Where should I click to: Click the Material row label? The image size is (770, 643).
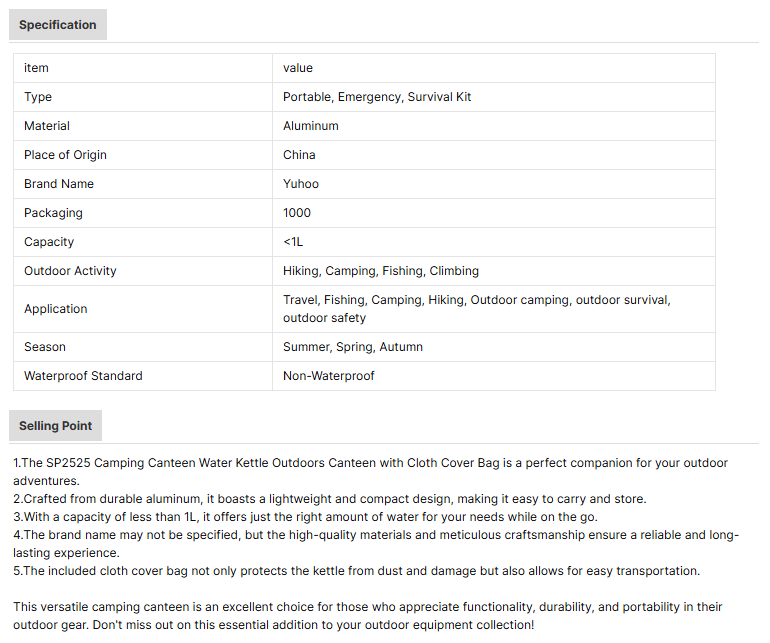click(x=47, y=126)
